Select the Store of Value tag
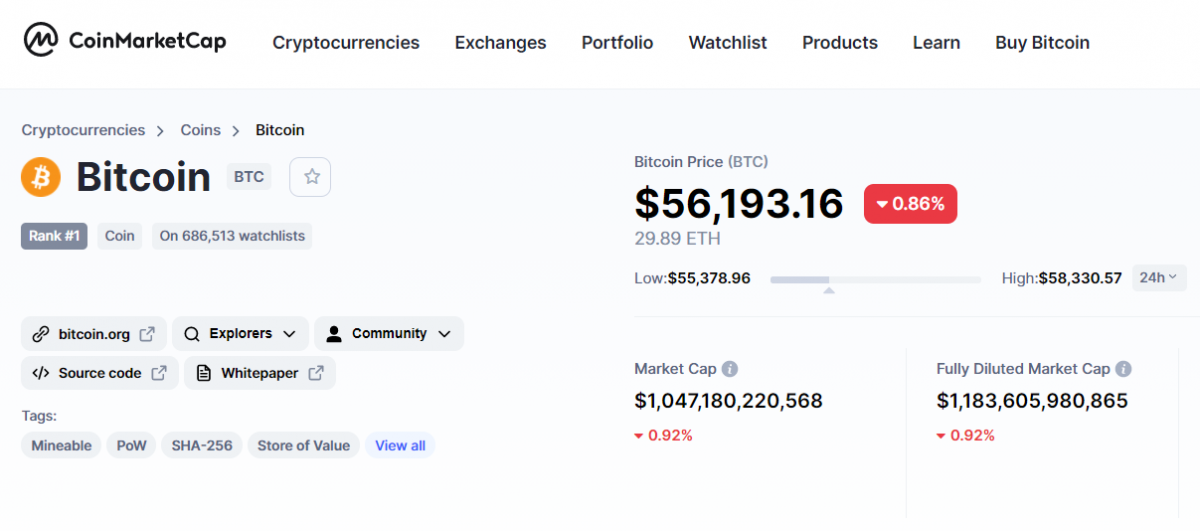This screenshot has width=1200, height=531. (304, 446)
